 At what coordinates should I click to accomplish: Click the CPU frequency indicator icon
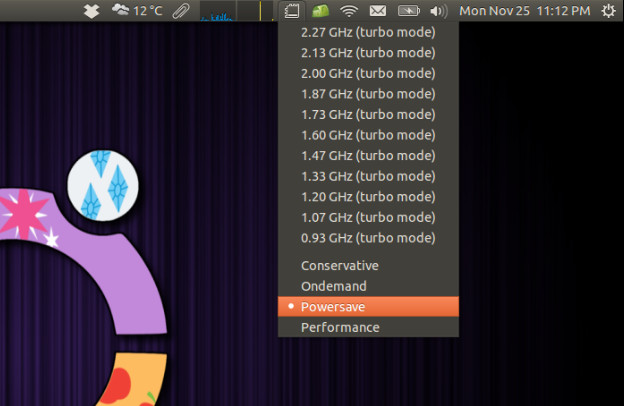coord(291,11)
